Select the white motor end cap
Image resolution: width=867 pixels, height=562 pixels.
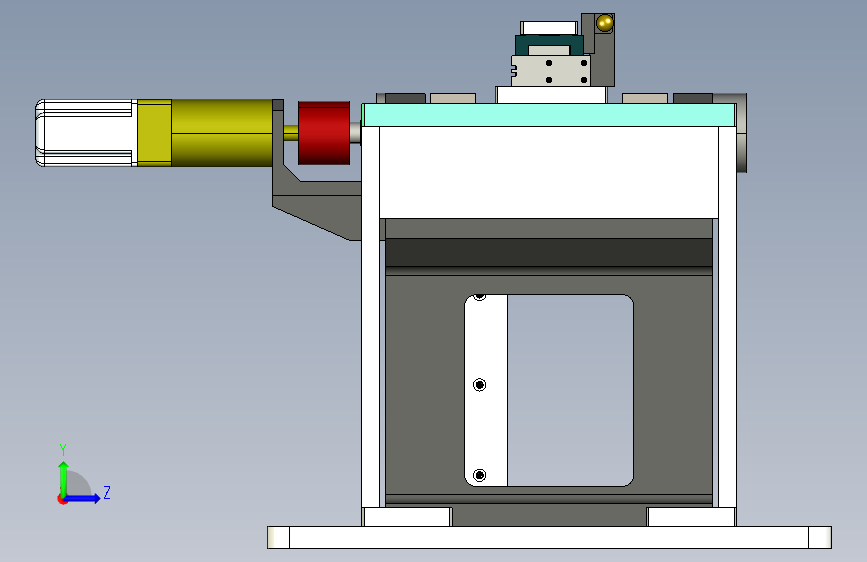[x=86, y=133]
